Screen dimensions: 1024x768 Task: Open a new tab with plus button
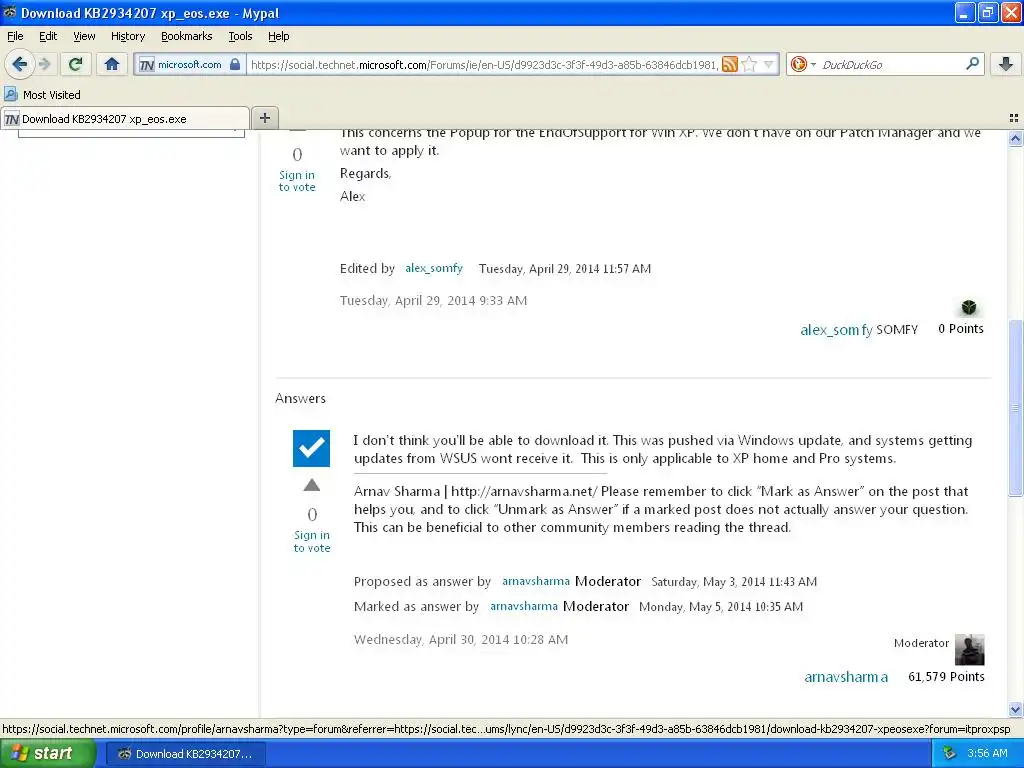[x=264, y=118]
